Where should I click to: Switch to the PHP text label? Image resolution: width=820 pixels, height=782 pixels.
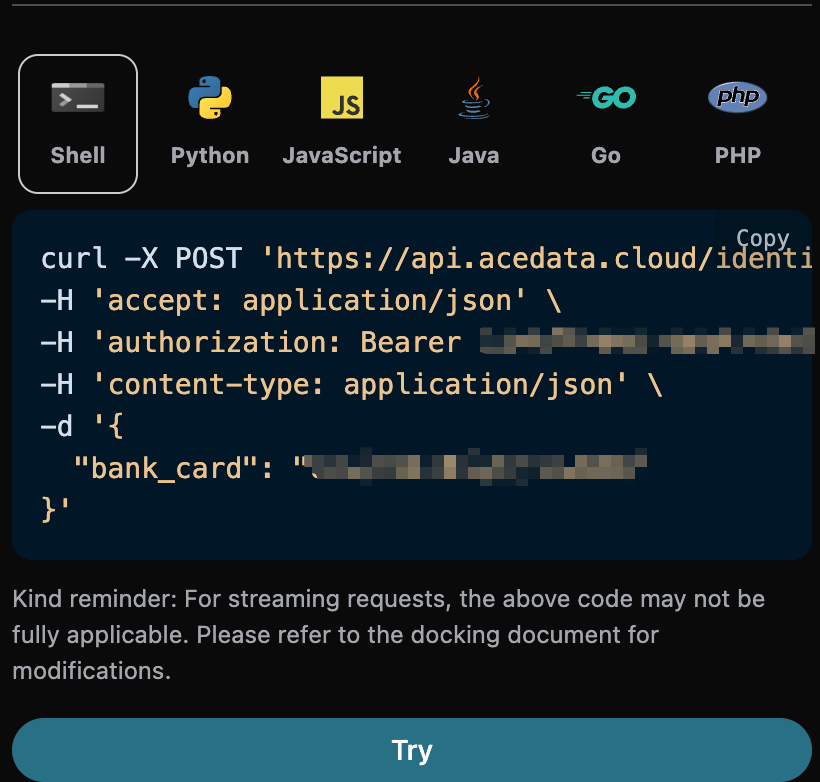[738, 155]
